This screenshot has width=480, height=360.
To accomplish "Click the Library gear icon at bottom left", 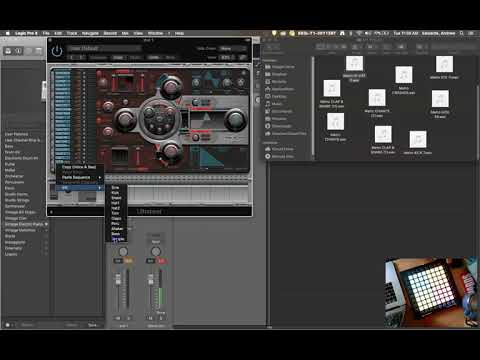I will click(x=9, y=325).
